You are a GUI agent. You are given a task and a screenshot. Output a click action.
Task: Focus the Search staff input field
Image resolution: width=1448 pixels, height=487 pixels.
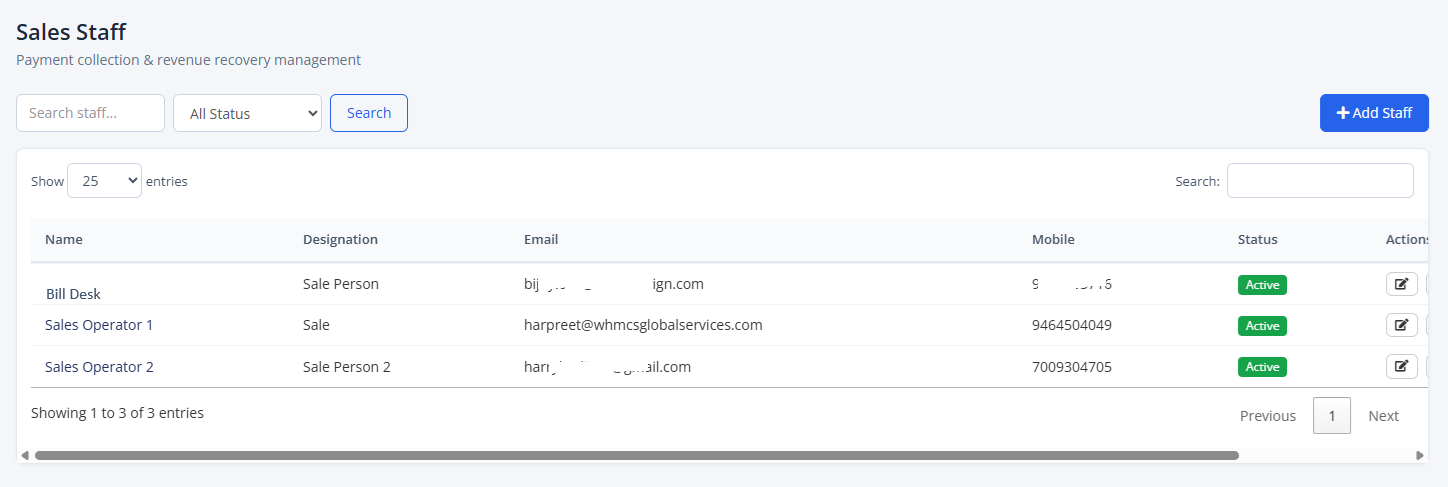[x=90, y=113]
